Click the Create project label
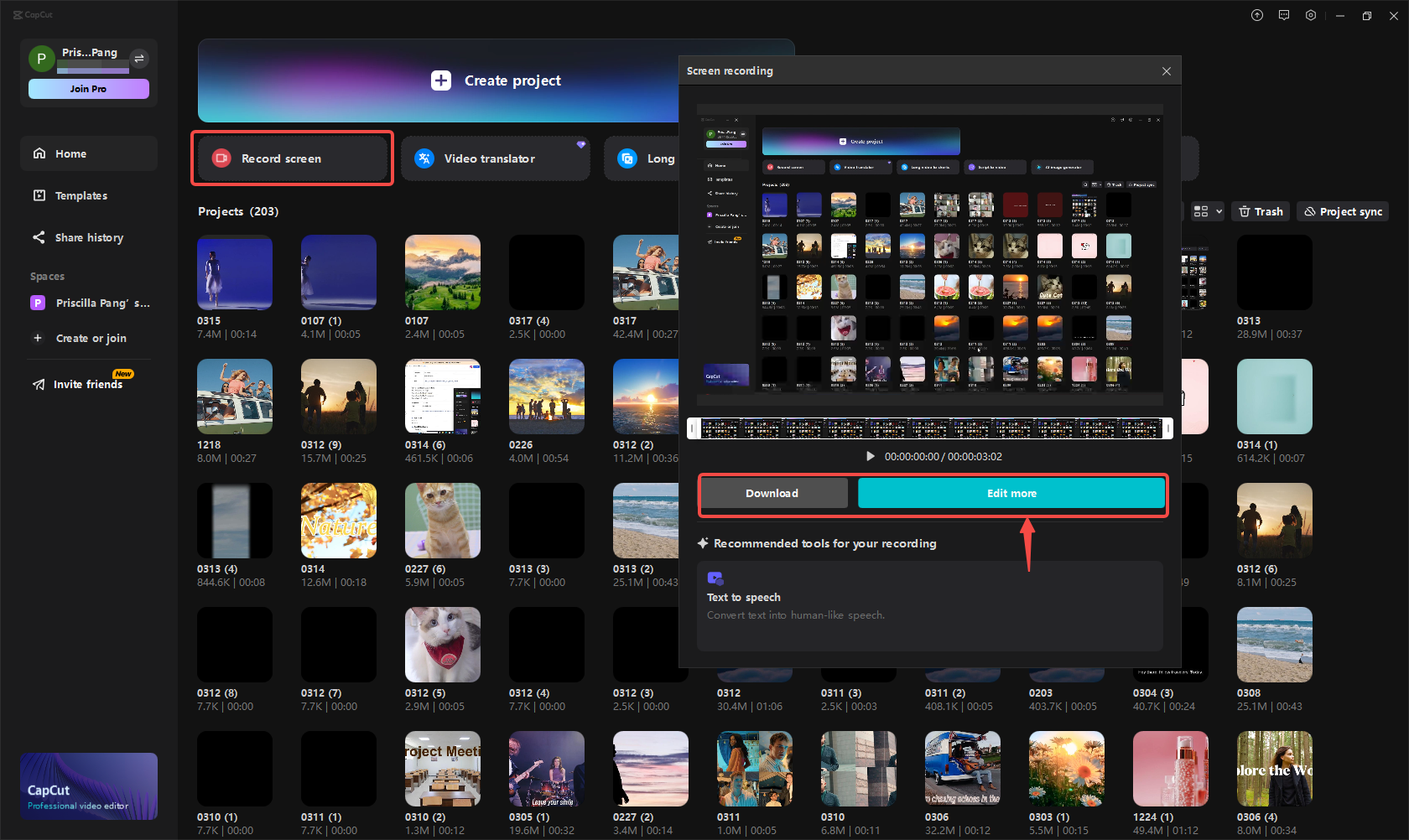The width and height of the screenshot is (1409, 840). click(x=512, y=80)
